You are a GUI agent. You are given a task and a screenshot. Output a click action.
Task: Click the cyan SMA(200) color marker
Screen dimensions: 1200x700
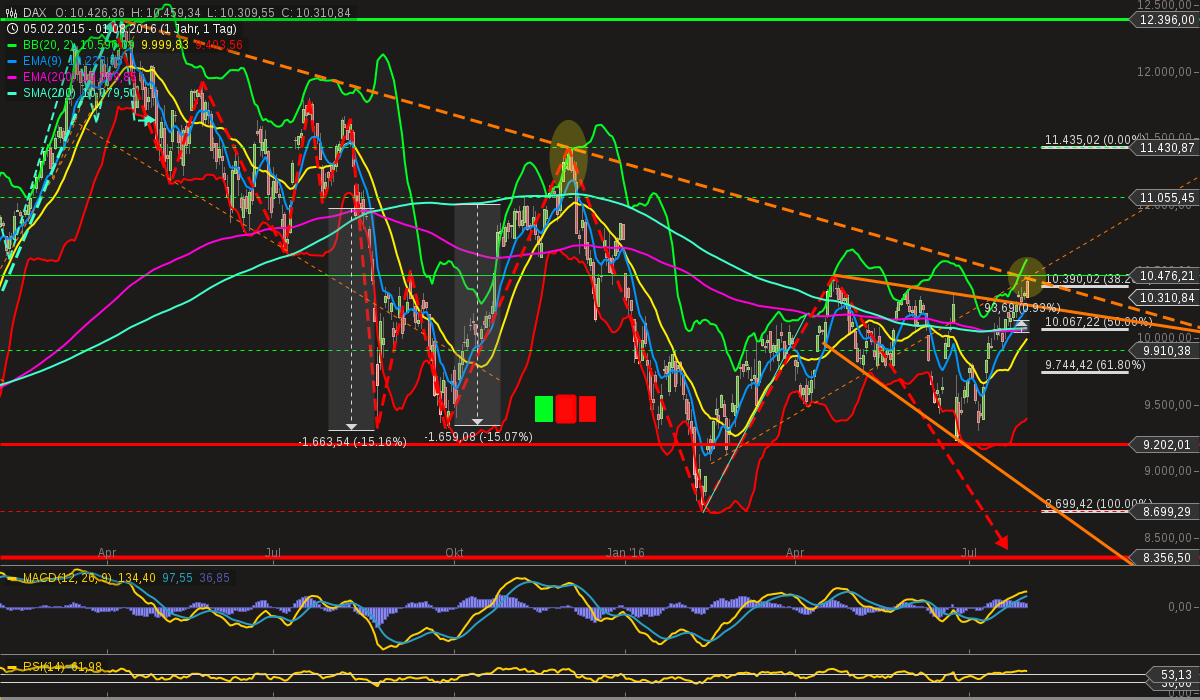(12, 93)
